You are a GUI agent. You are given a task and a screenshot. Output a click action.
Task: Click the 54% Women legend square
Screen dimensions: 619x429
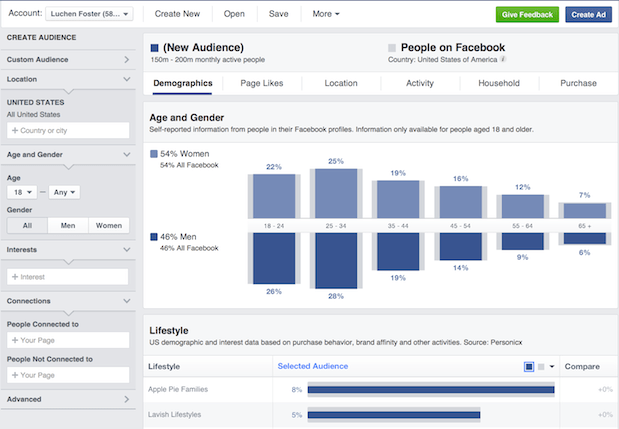(x=153, y=154)
